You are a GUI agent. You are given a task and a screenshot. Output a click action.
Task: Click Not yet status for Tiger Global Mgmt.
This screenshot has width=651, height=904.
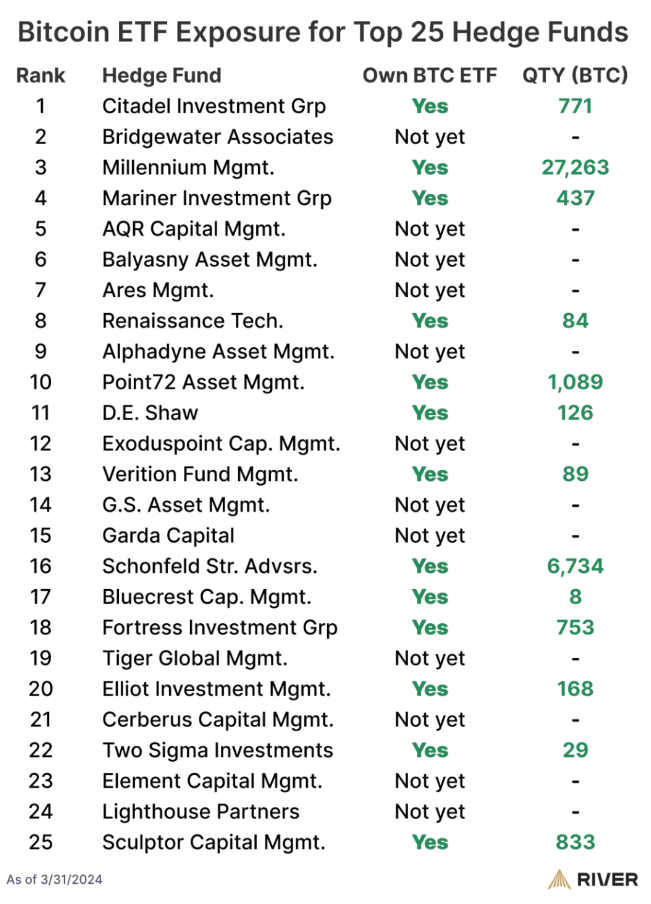(x=430, y=658)
